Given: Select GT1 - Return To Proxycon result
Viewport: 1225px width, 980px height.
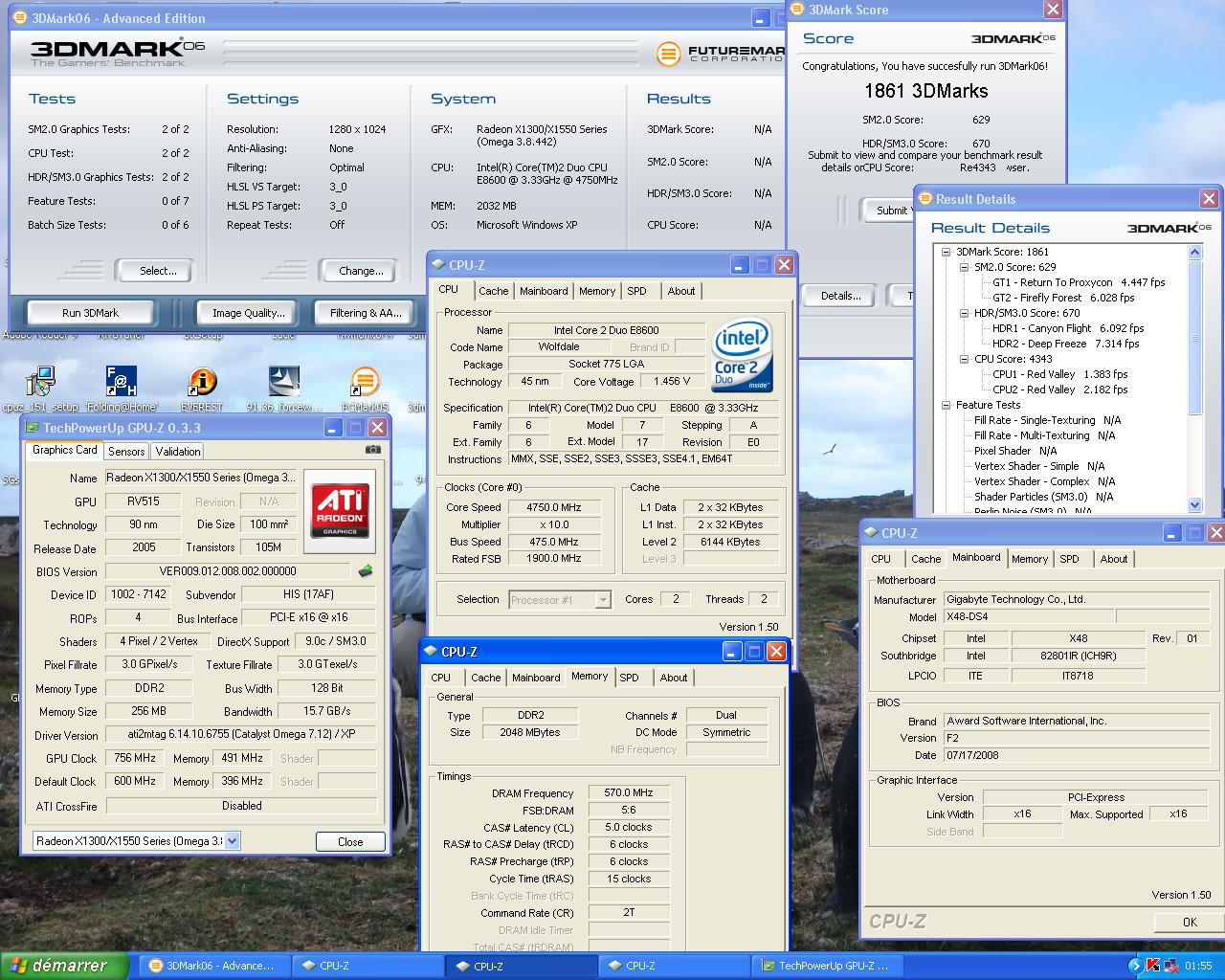Looking at the screenshot, I should 1079,282.
